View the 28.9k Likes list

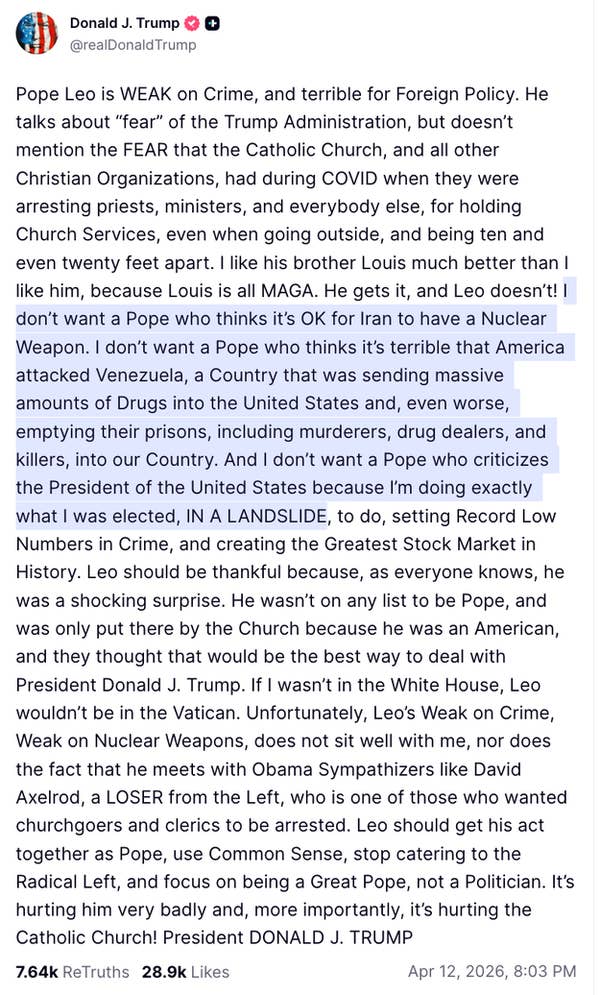click(185, 971)
